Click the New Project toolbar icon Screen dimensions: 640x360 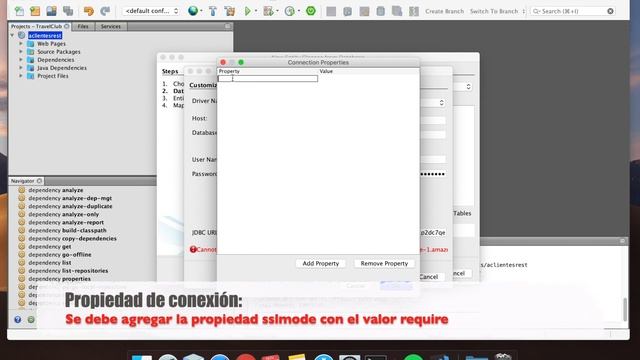35,11
